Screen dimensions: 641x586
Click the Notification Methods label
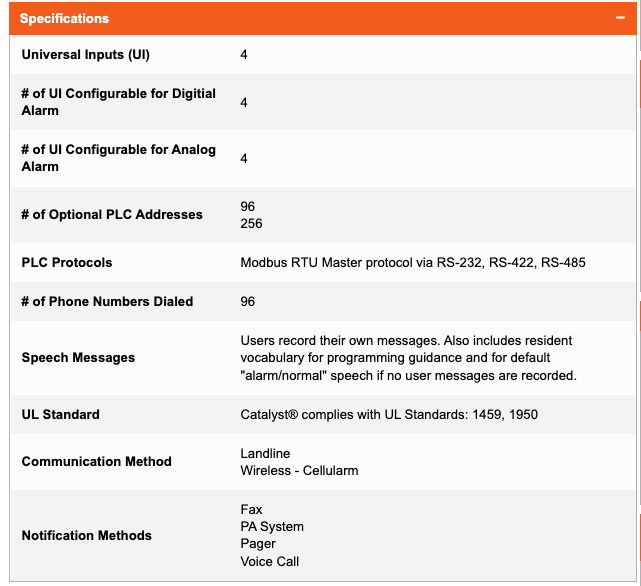(x=86, y=535)
